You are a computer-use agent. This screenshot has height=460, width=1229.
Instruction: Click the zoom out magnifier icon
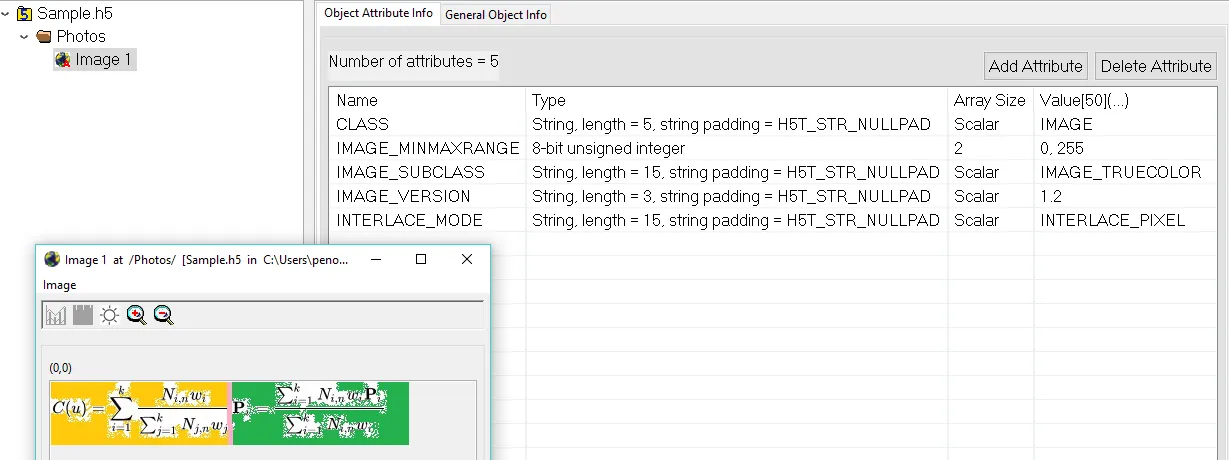[x=163, y=315]
